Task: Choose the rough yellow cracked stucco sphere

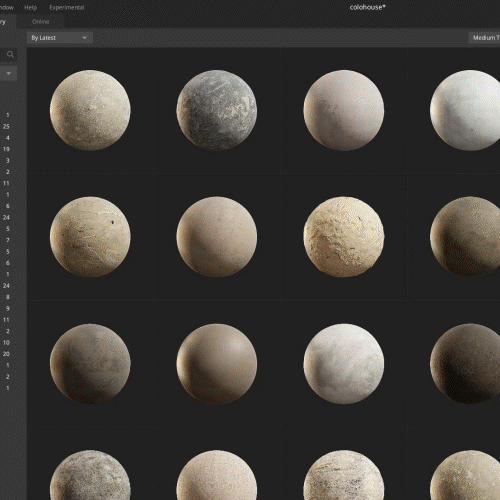Action: tap(344, 237)
